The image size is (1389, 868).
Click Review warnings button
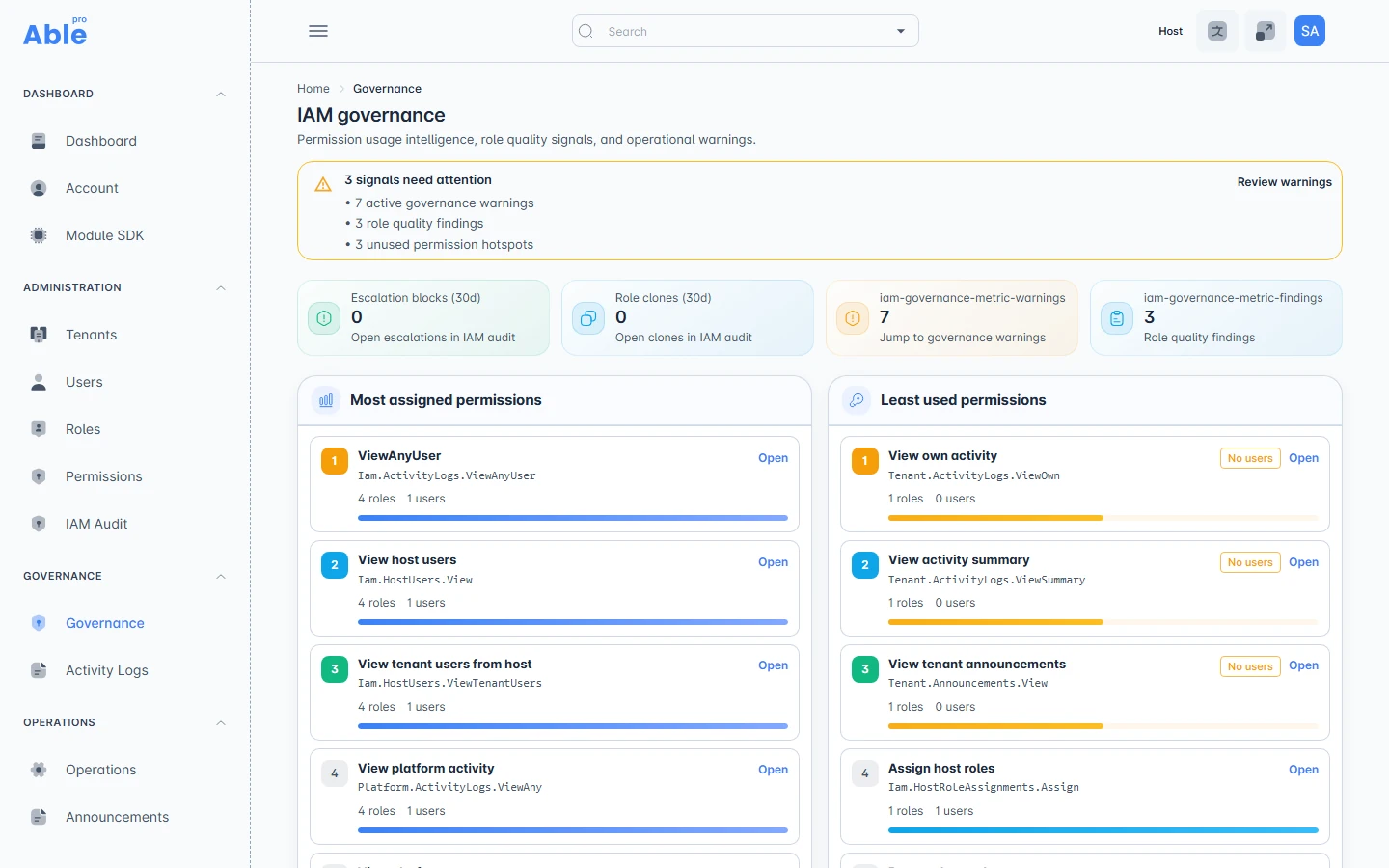[x=1284, y=182]
